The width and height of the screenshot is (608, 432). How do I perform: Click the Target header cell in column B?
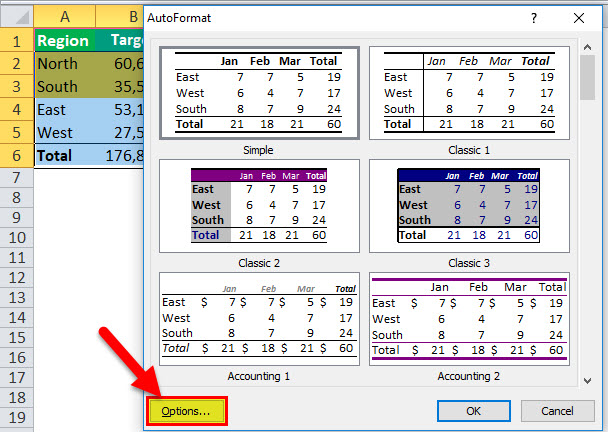(x=119, y=40)
